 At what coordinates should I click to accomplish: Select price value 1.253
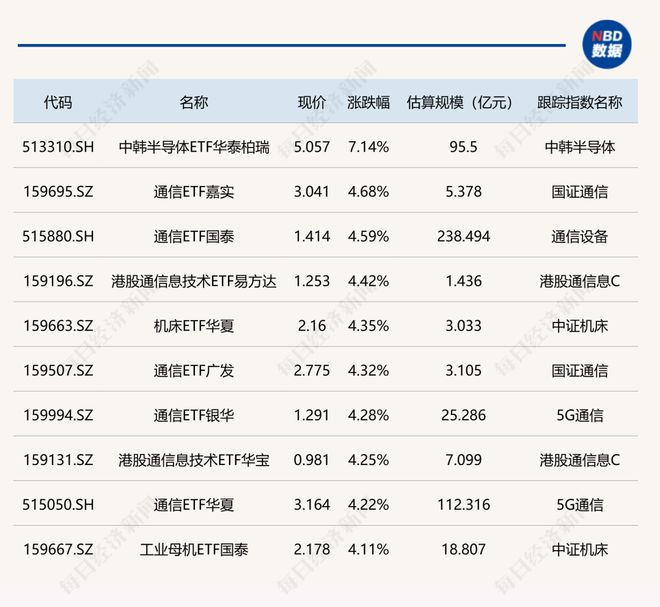[312, 281]
